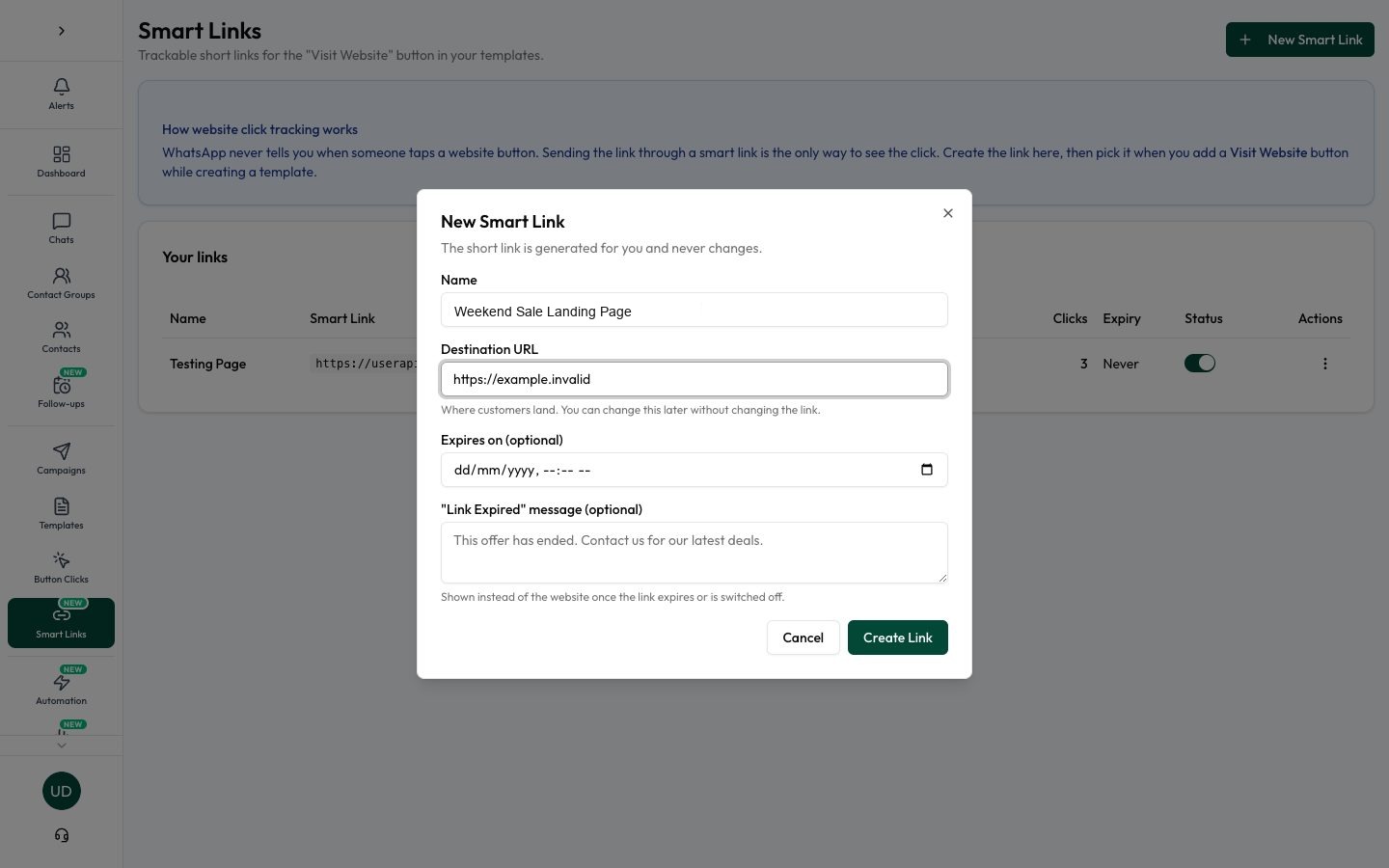Toggle status switch for Testing Page link

(x=1200, y=364)
